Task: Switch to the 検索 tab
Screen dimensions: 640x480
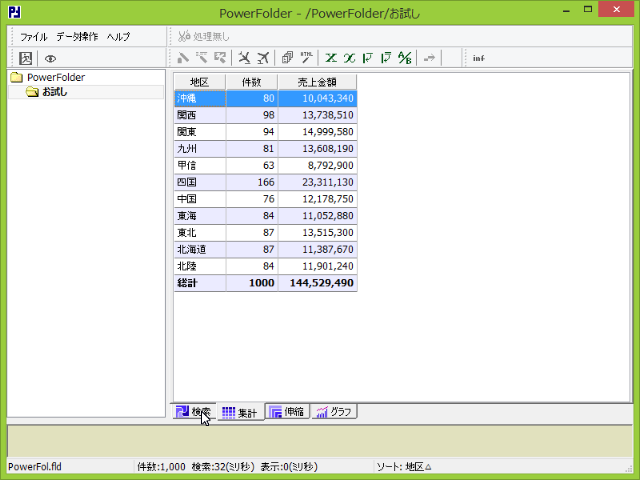Action: (x=194, y=411)
